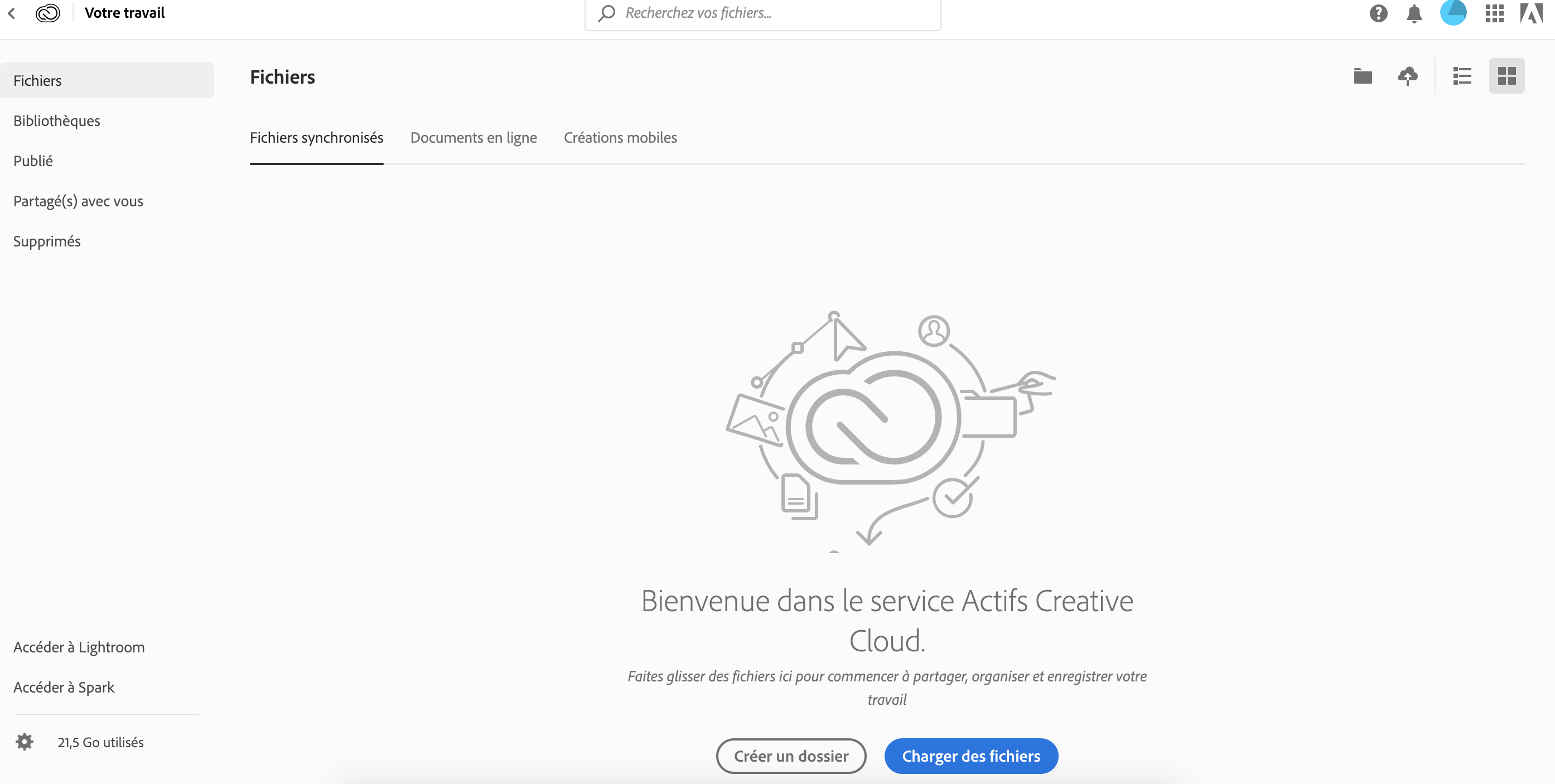This screenshot has height=784, width=1555.
Task: Click the search magnifier icon
Action: (x=607, y=13)
